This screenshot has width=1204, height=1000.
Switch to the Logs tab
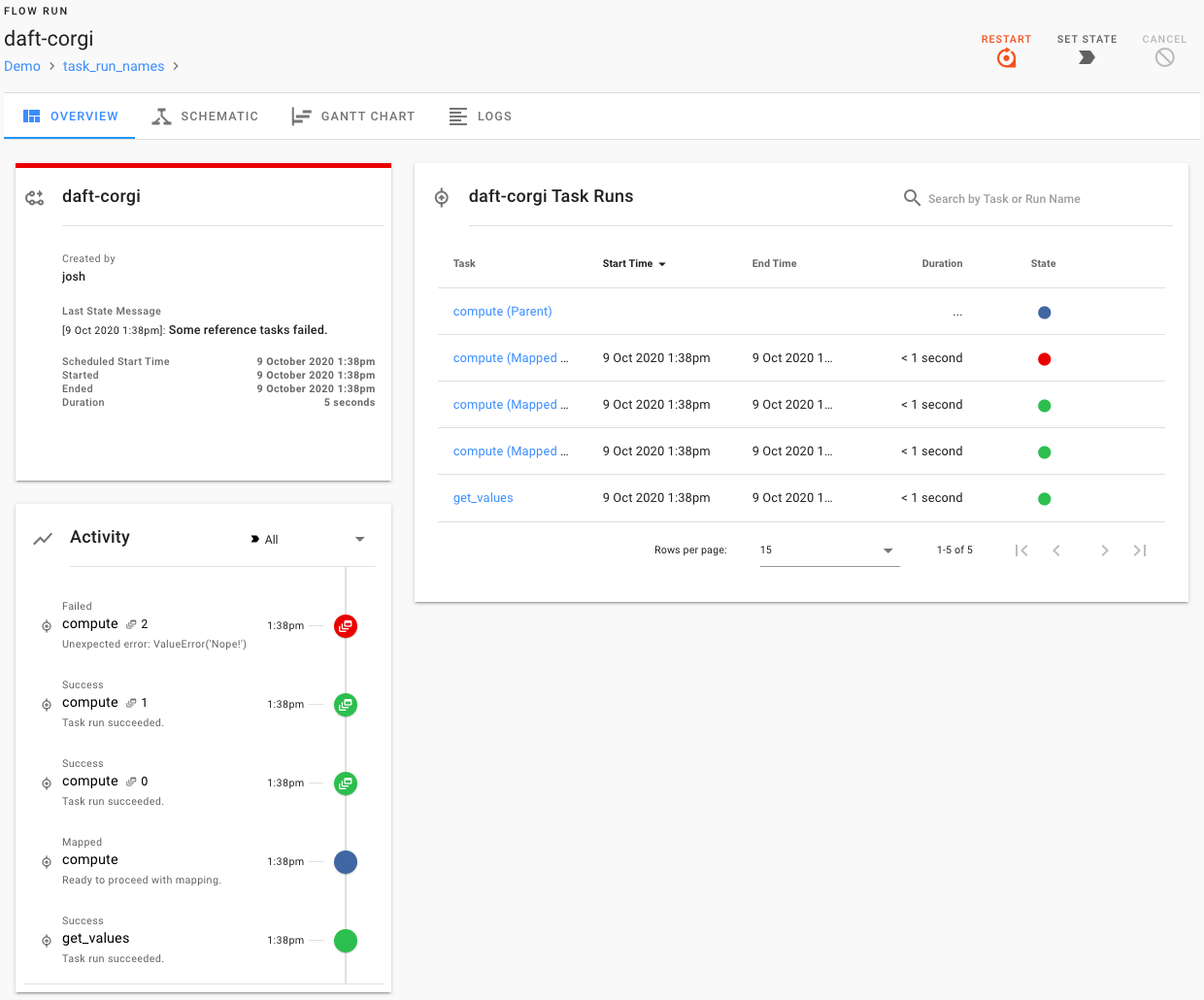[x=481, y=117]
